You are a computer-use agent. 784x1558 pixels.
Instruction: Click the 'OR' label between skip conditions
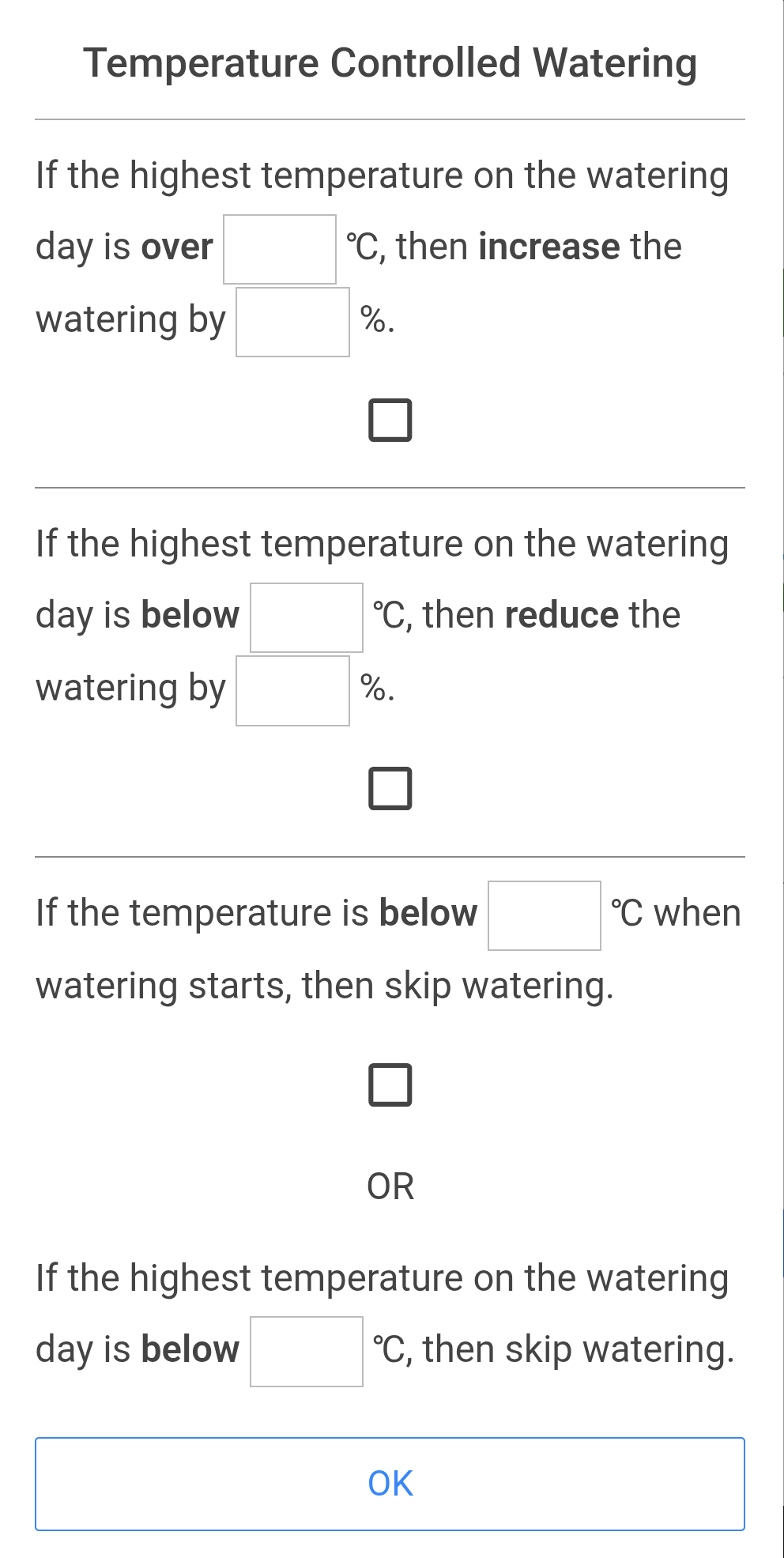click(390, 1186)
